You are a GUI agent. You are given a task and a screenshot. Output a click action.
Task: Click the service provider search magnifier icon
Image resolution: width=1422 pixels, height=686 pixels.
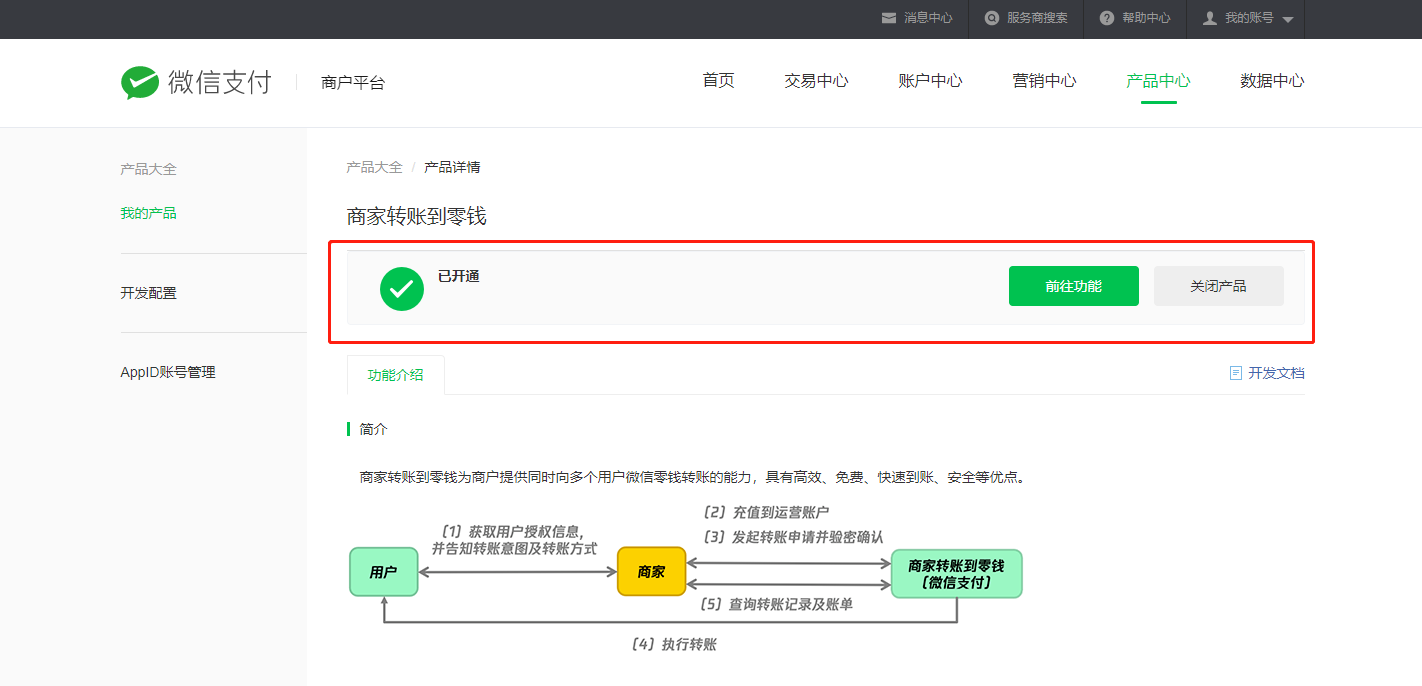click(x=992, y=18)
